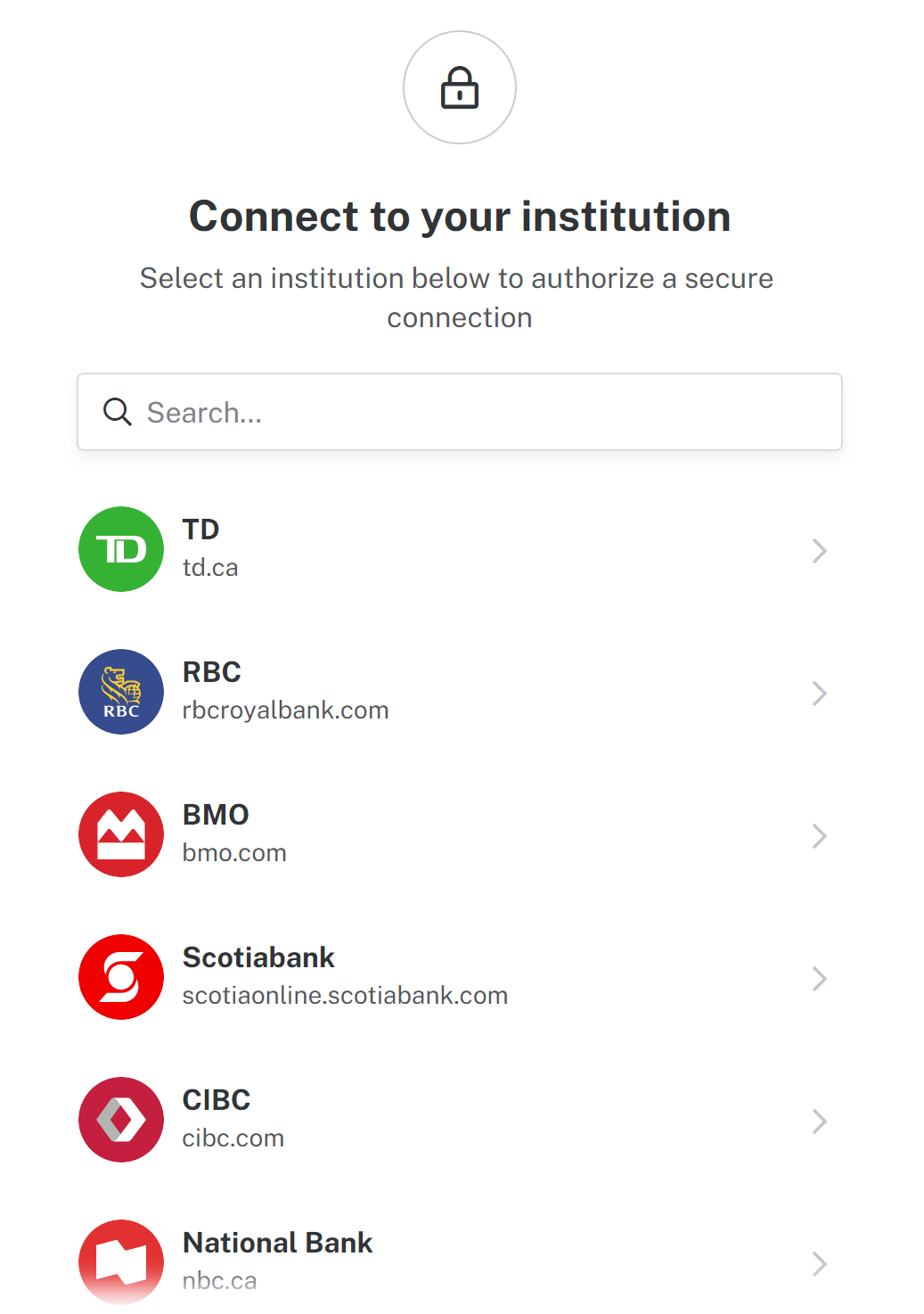Open Scotiabank with its right arrow
The image size is (924, 1314).
click(820, 979)
